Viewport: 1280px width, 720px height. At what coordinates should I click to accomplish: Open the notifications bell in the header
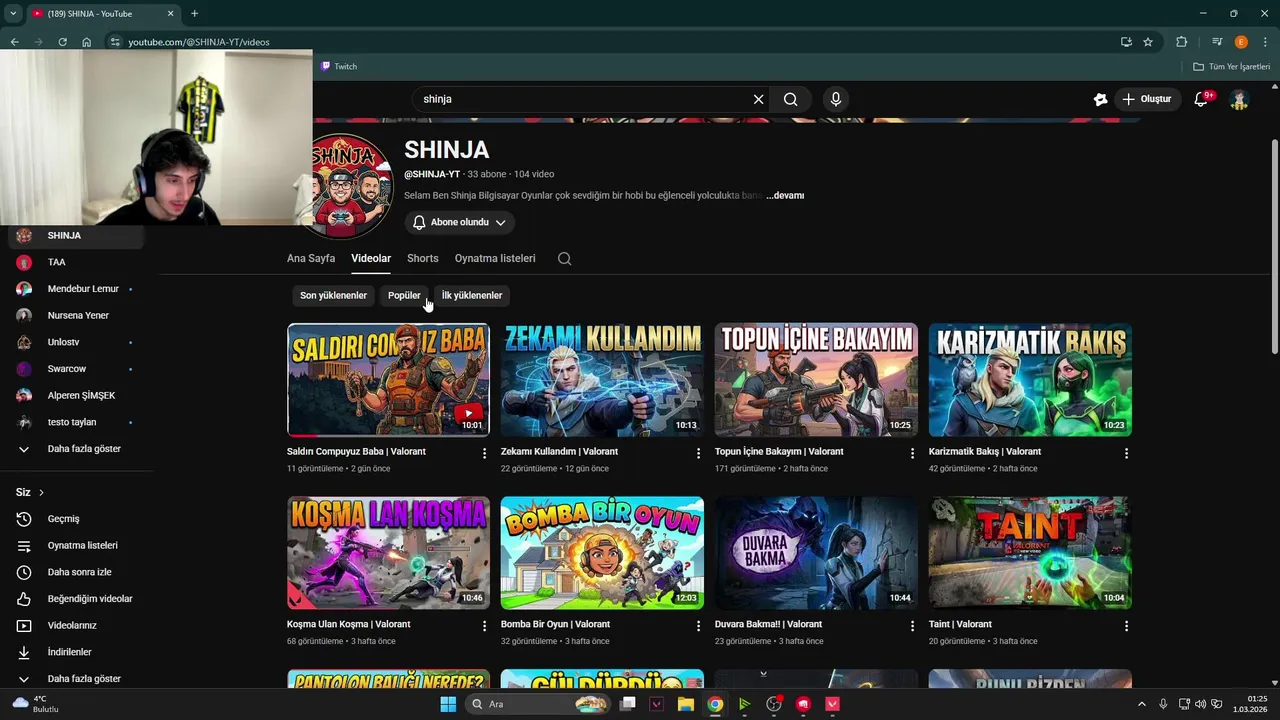[x=1202, y=99]
